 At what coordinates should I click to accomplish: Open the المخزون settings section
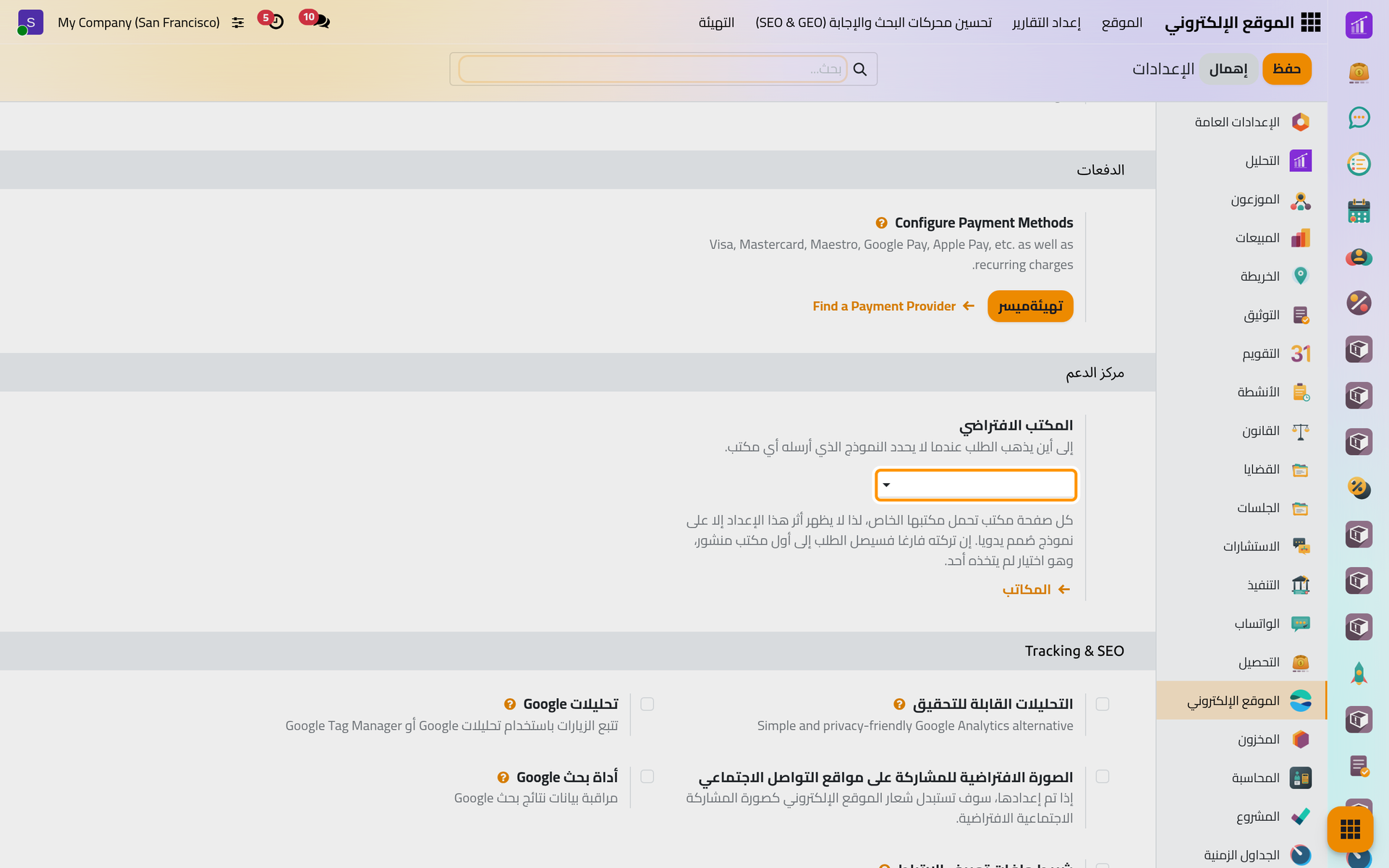click(x=1241, y=739)
